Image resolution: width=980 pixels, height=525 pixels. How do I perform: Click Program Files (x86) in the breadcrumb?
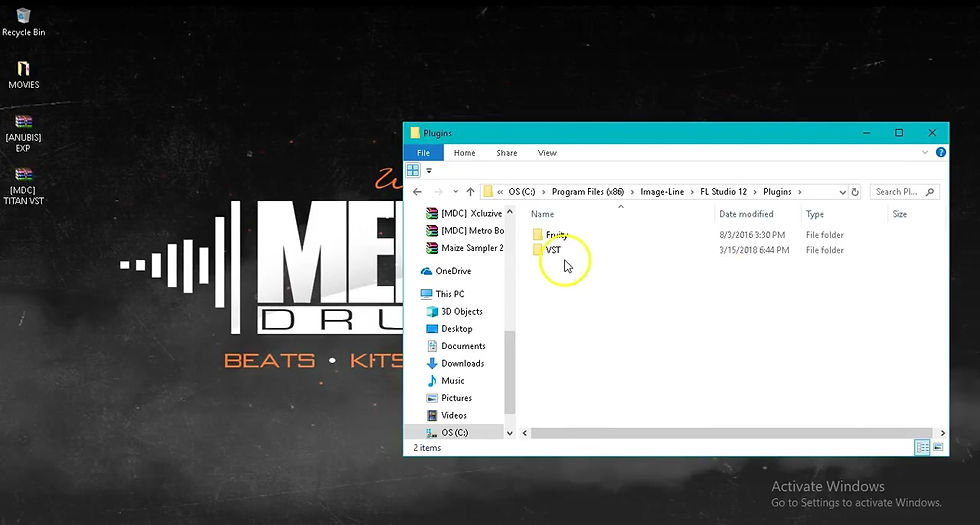587,192
